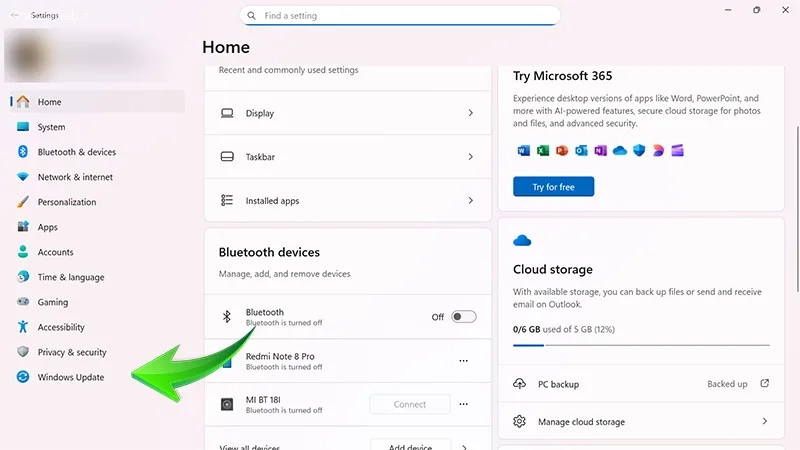Click the Gaming sidebar icon

pyautogui.click(x=23, y=302)
